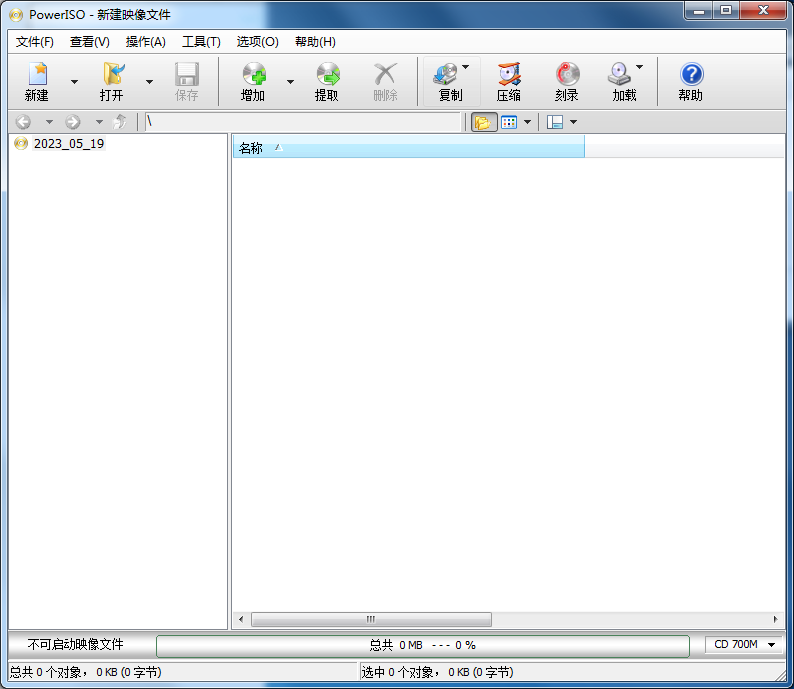Click the Copy (复制) disc icon

[x=445, y=74]
